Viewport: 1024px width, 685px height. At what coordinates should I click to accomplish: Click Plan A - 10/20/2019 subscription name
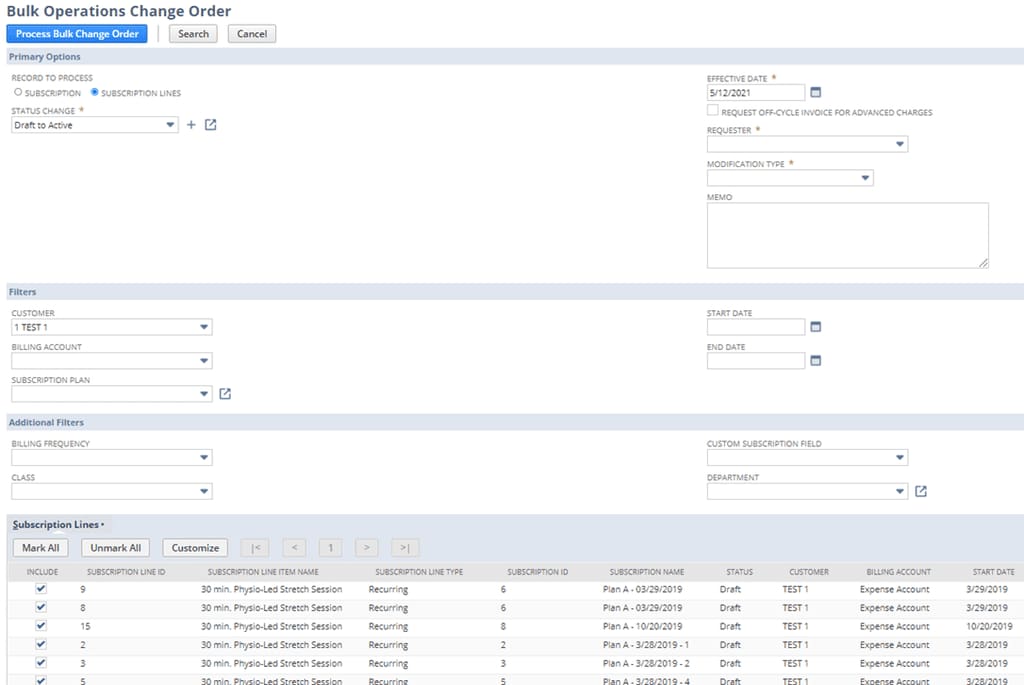tap(642, 626)
